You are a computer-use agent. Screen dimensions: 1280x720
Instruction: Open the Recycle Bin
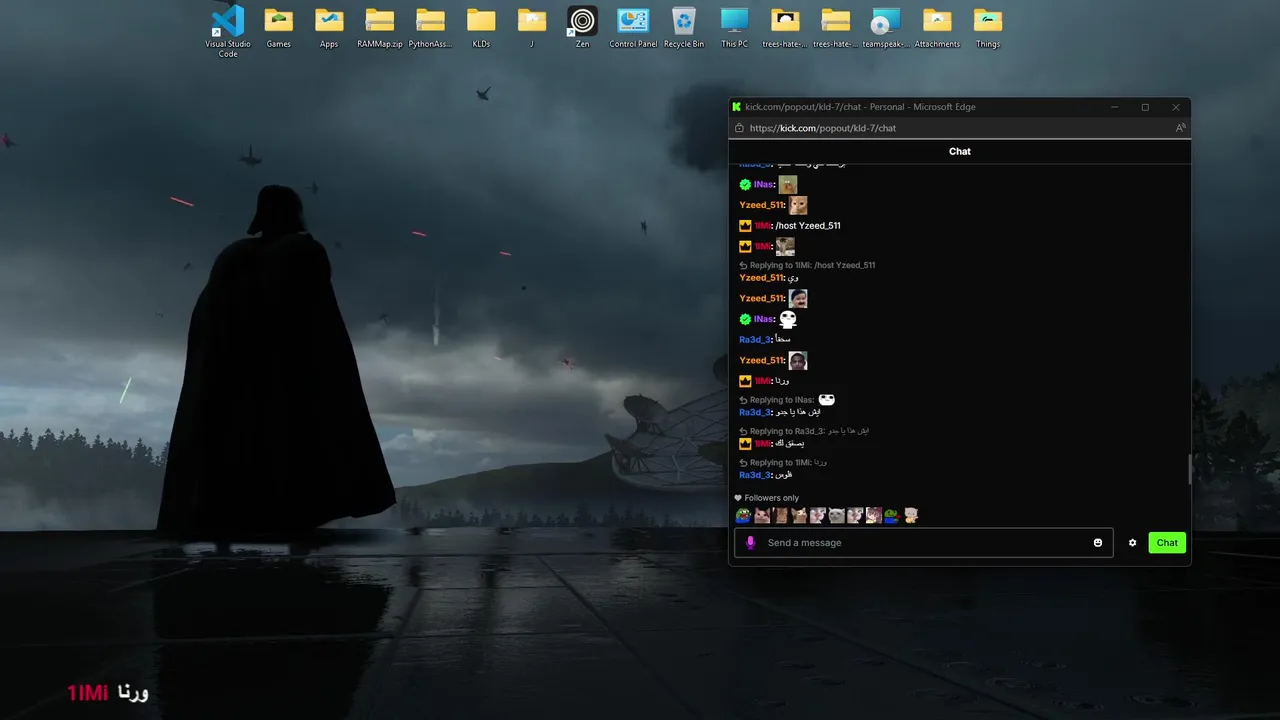[684, 28]
